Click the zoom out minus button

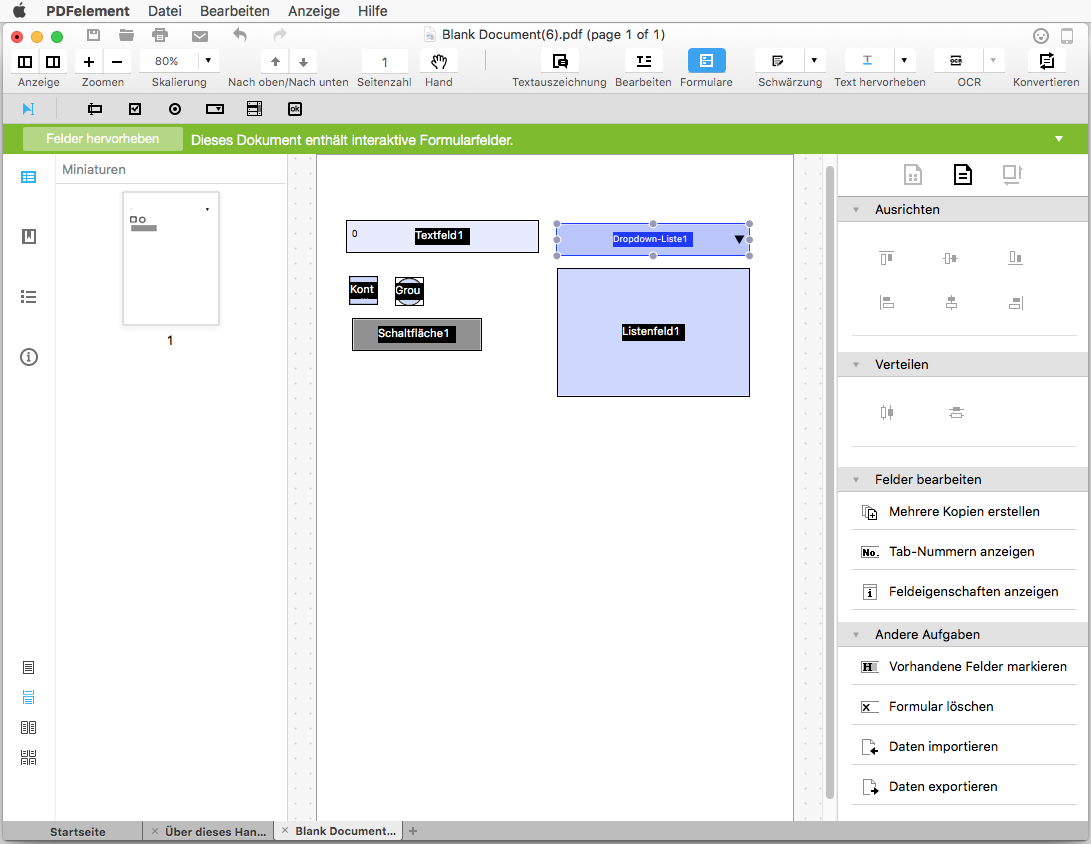click(x=117, y=62)
